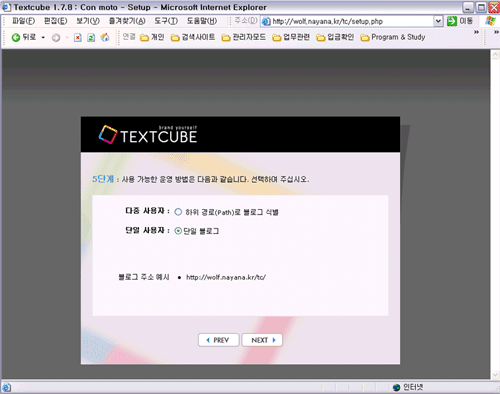Open the 업무관련 links folder
The width and height of the screenshot is (500, 394).
[x=291, y=37]
